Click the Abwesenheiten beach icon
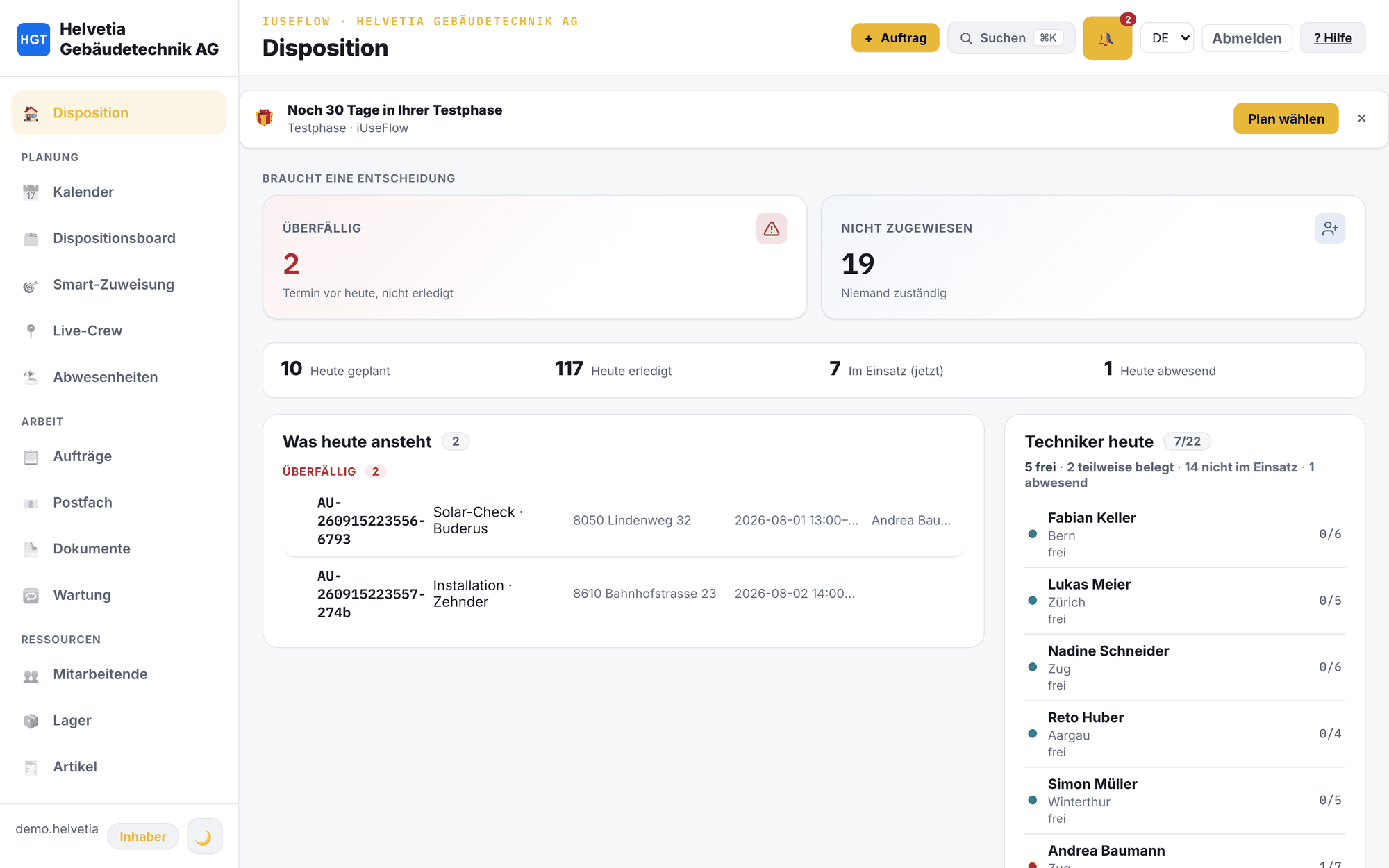Viewport: 1389px width, 868px height. tap(31, 377)
